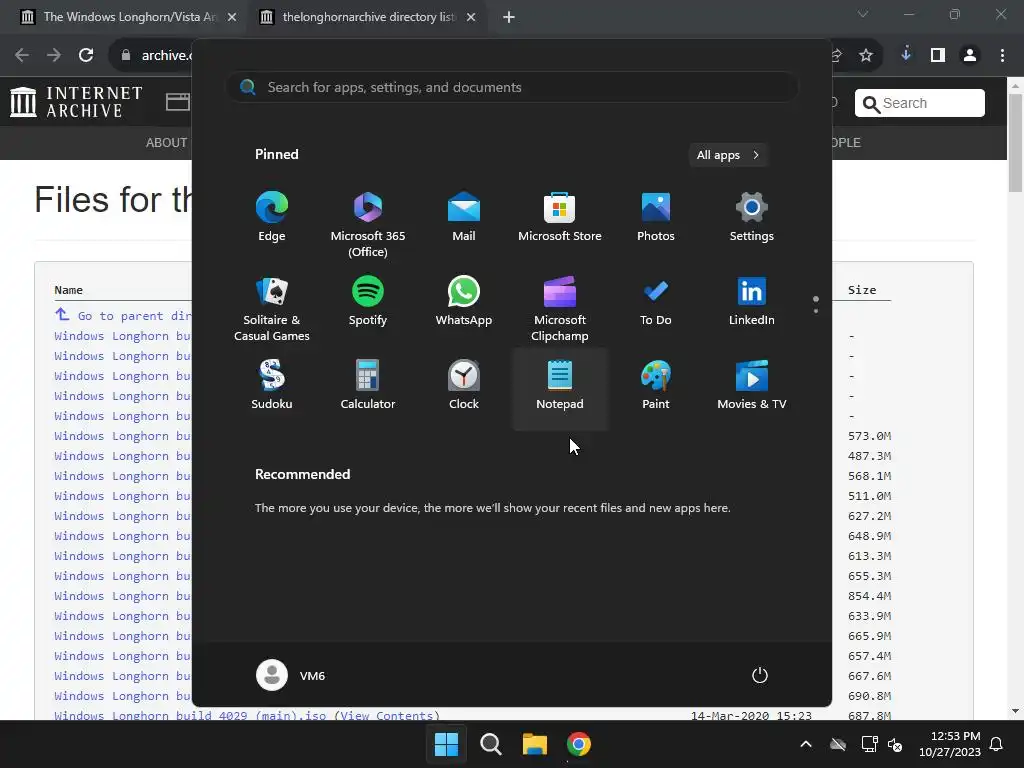Switch to thelonghornarchive directory listing tab
Image resolution: width=1024 pixels, height=768 pixels.
[369, 17]
